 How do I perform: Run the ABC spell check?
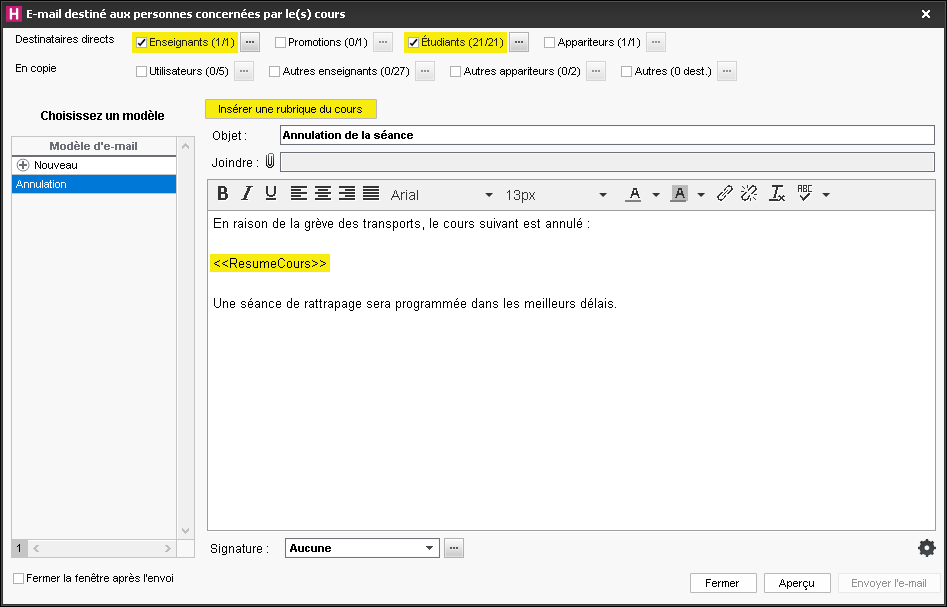(804, 193)
